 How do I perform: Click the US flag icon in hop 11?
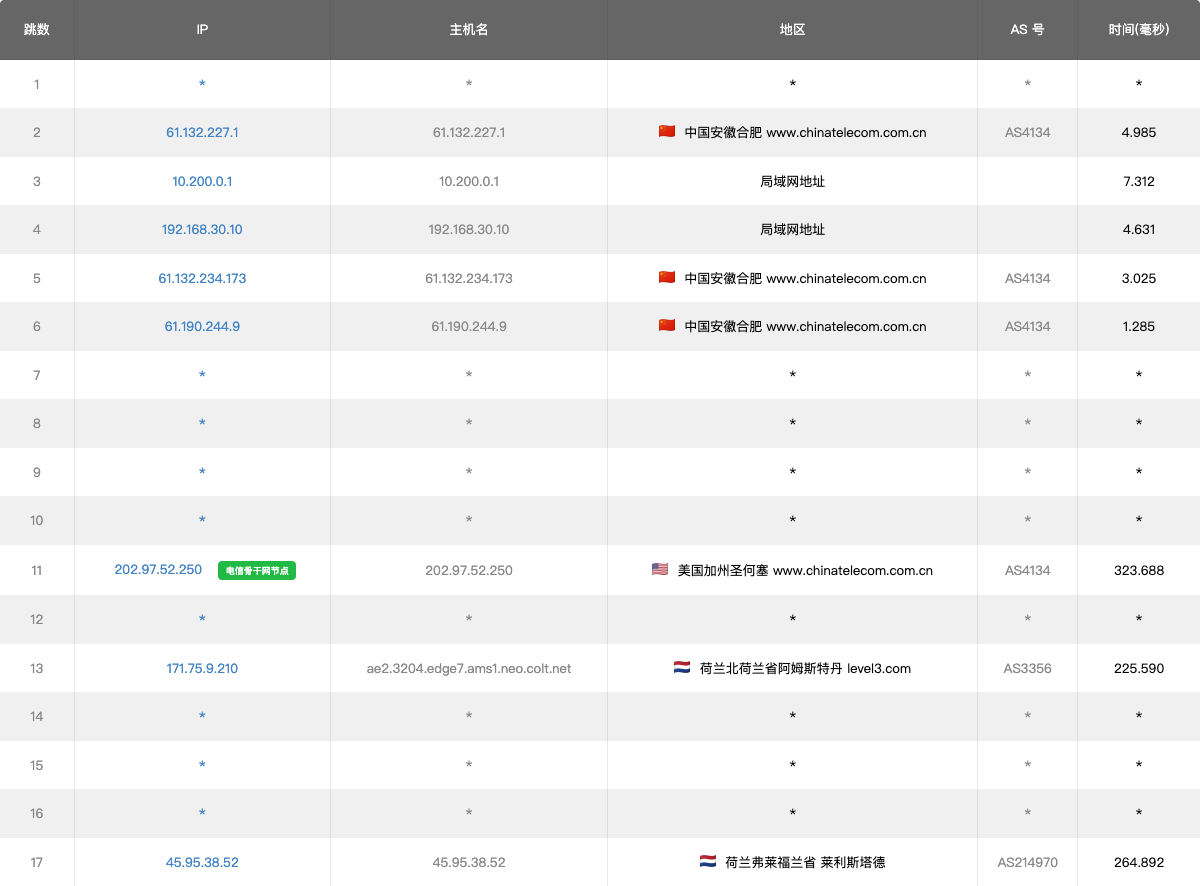click(x=660, y=570)
